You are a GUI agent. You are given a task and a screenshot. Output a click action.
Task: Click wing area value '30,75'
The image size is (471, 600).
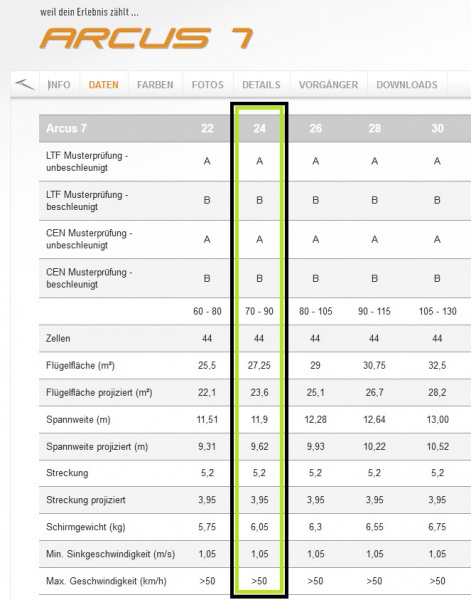point(374,365)
